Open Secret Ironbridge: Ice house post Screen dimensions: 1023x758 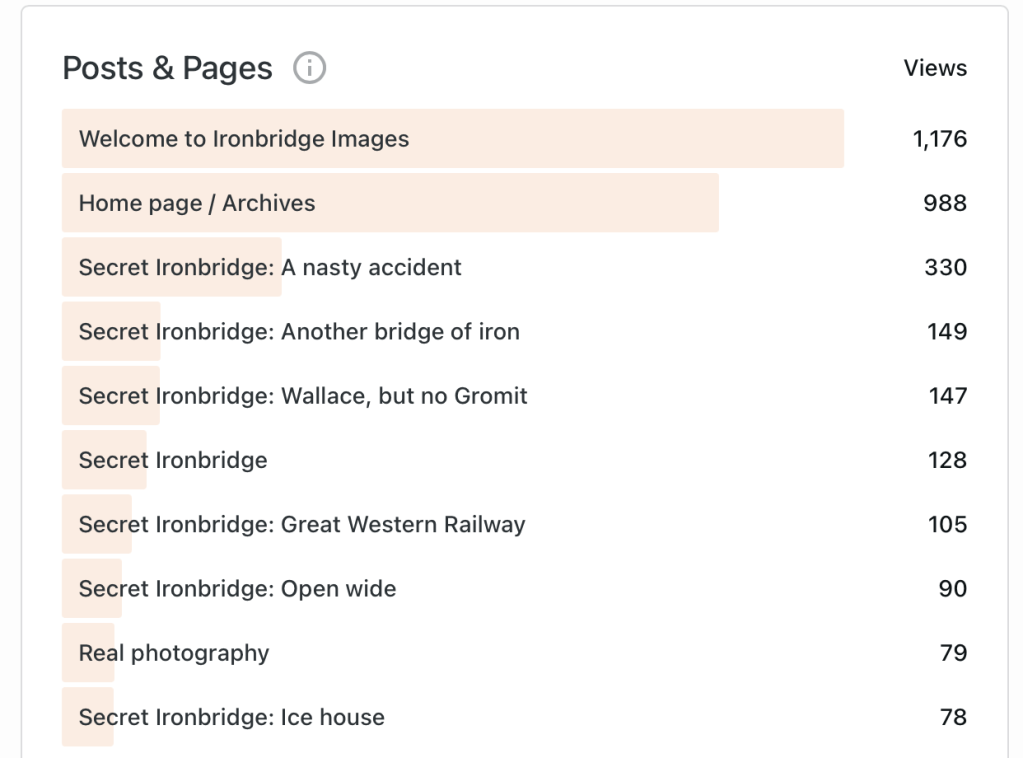pyautogui.click(x=232, y=717)
